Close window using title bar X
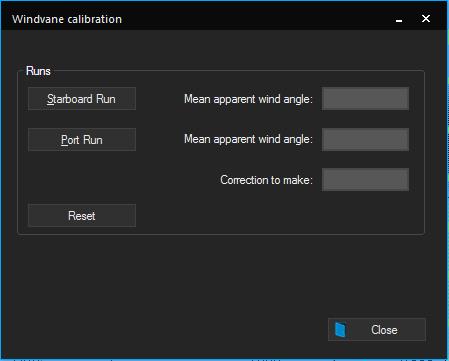Image resolution: width=449 pixels, height=361 pixels. [426, 19]
